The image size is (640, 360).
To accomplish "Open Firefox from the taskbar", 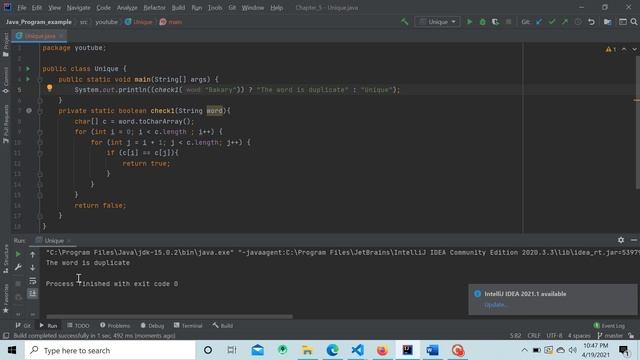I will pyautogui.click(x=382, y=350).
